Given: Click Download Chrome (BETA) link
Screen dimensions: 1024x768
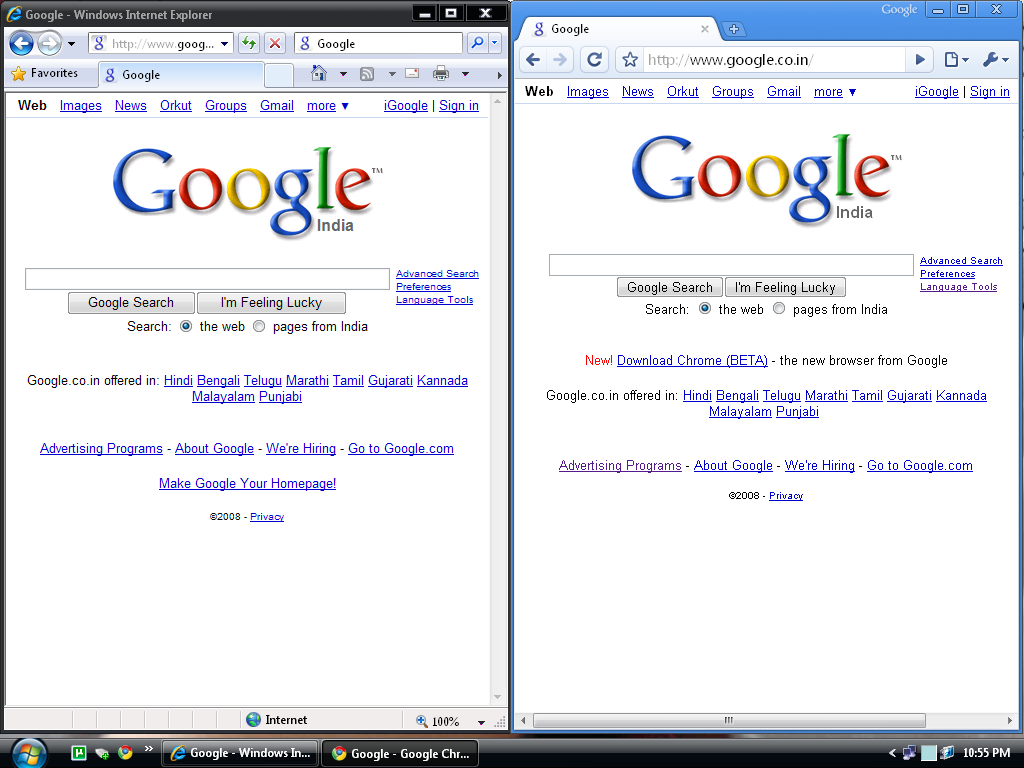Looking at the screenshot, I should [692, 360].
